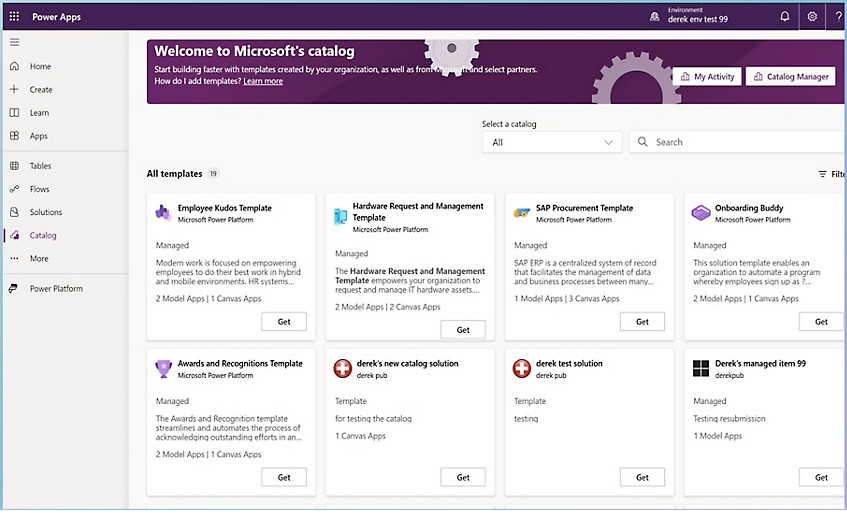This screenshot has width=847, height=523.
Task: Click derek's new catalog solution icon
Action: (342, 368)
